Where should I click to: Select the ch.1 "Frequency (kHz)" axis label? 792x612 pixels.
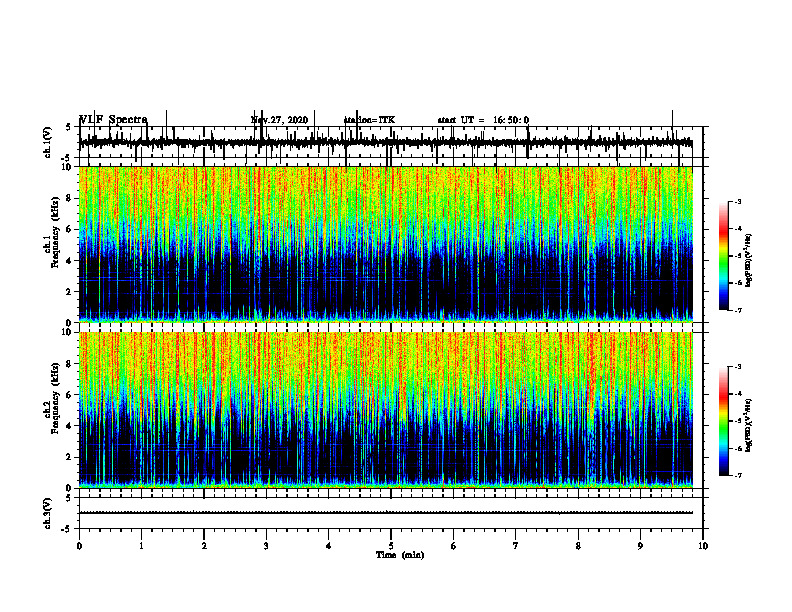[x=54, y=232]
